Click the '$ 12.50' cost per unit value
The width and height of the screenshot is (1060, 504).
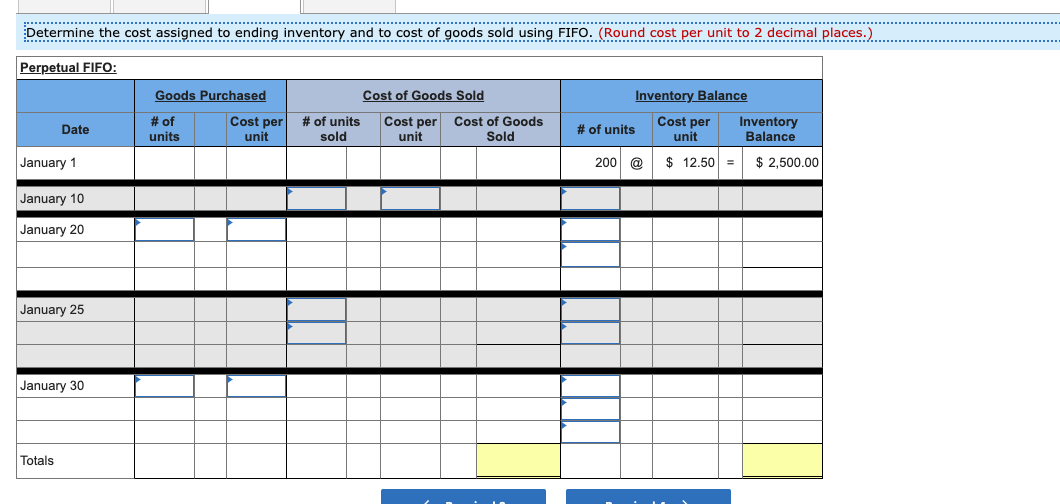coord(690,163)
